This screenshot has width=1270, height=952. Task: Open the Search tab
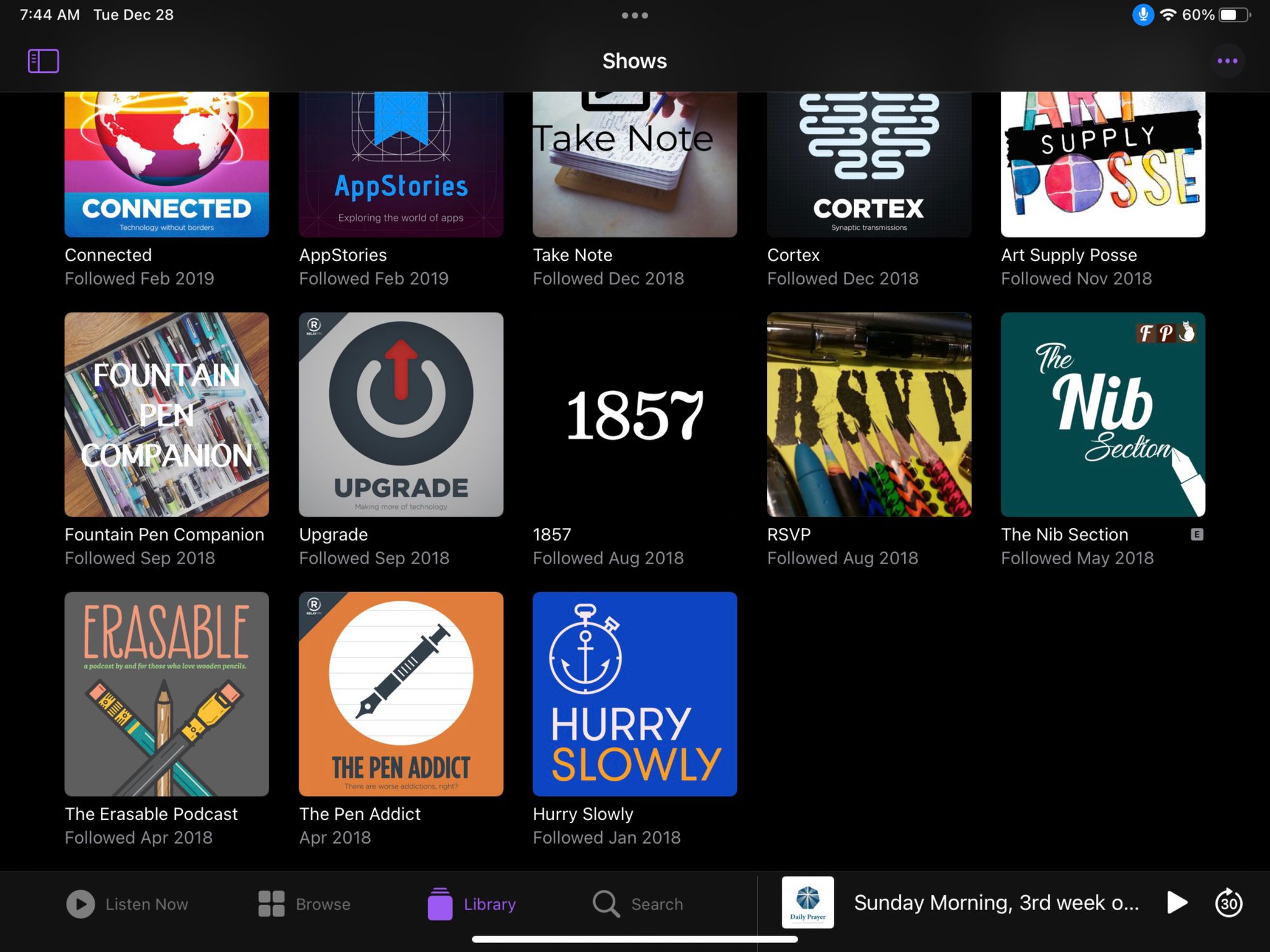[x=638, y=904]
